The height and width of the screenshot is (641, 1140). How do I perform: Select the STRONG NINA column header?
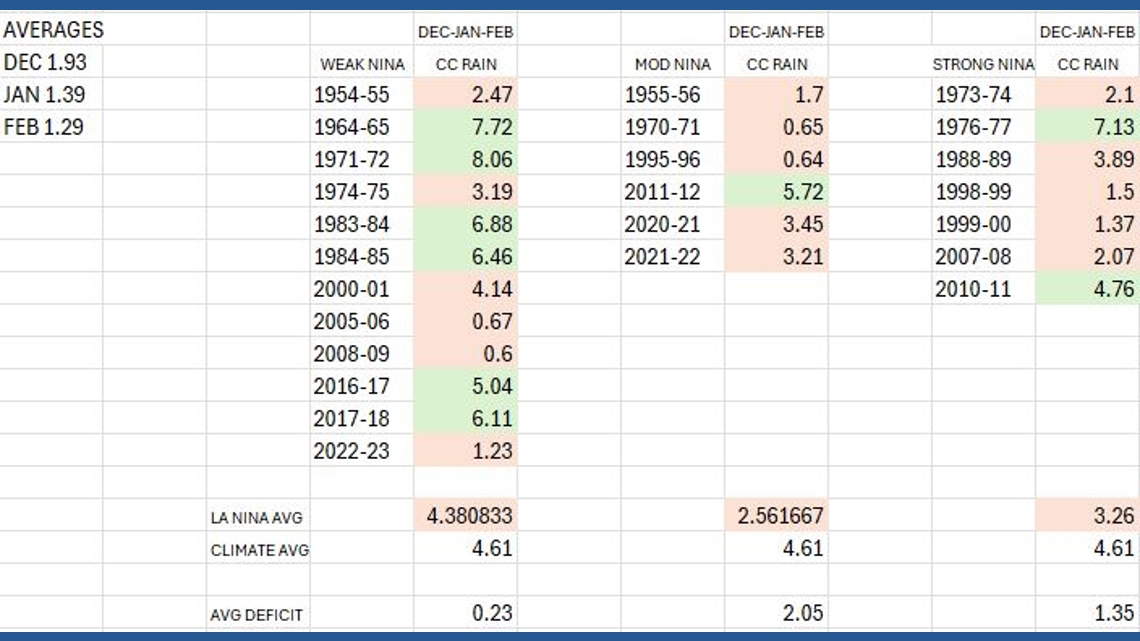pyautogui.click(x=984, y=64)
